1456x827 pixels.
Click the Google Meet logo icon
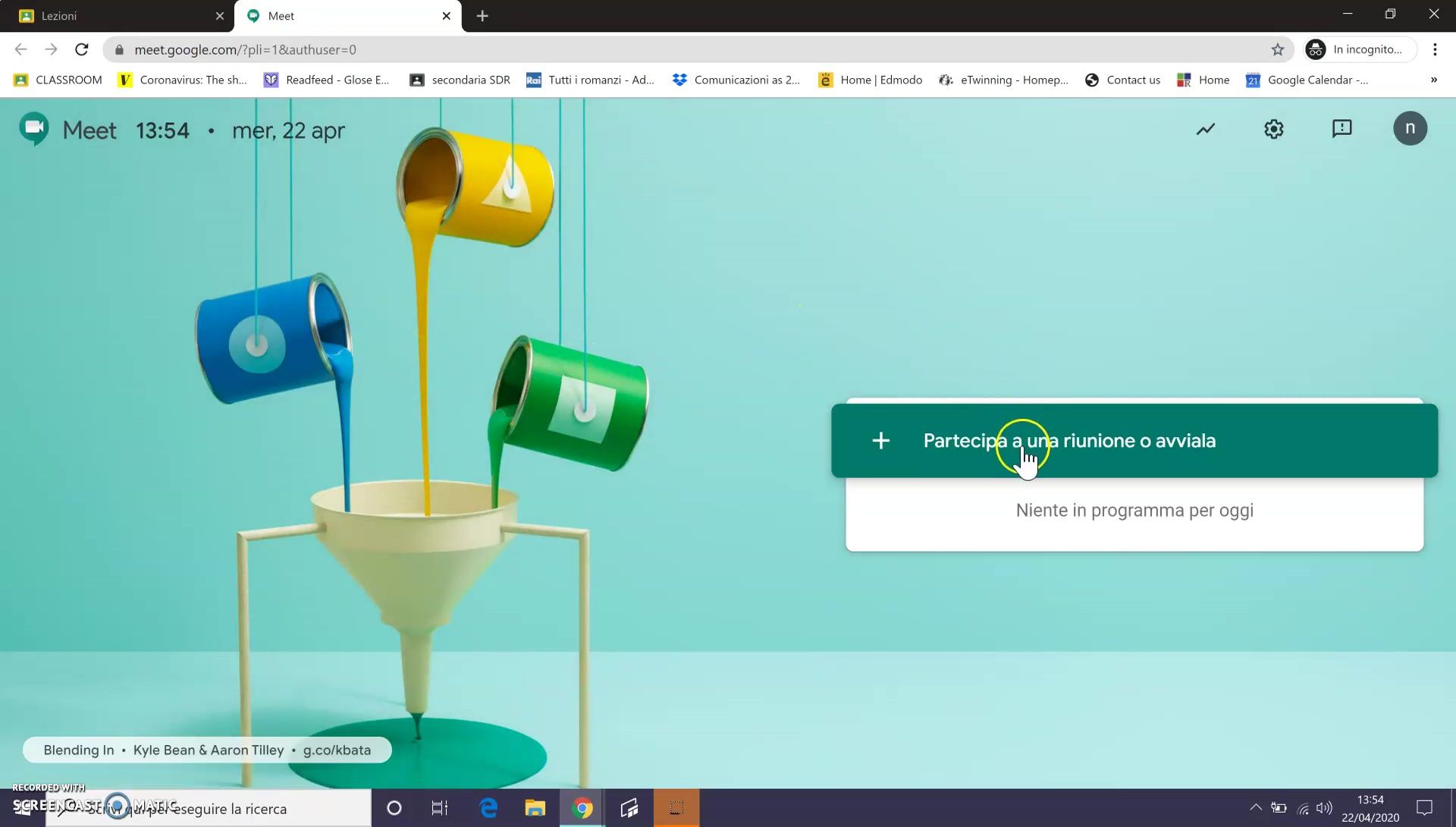(34, 129)
